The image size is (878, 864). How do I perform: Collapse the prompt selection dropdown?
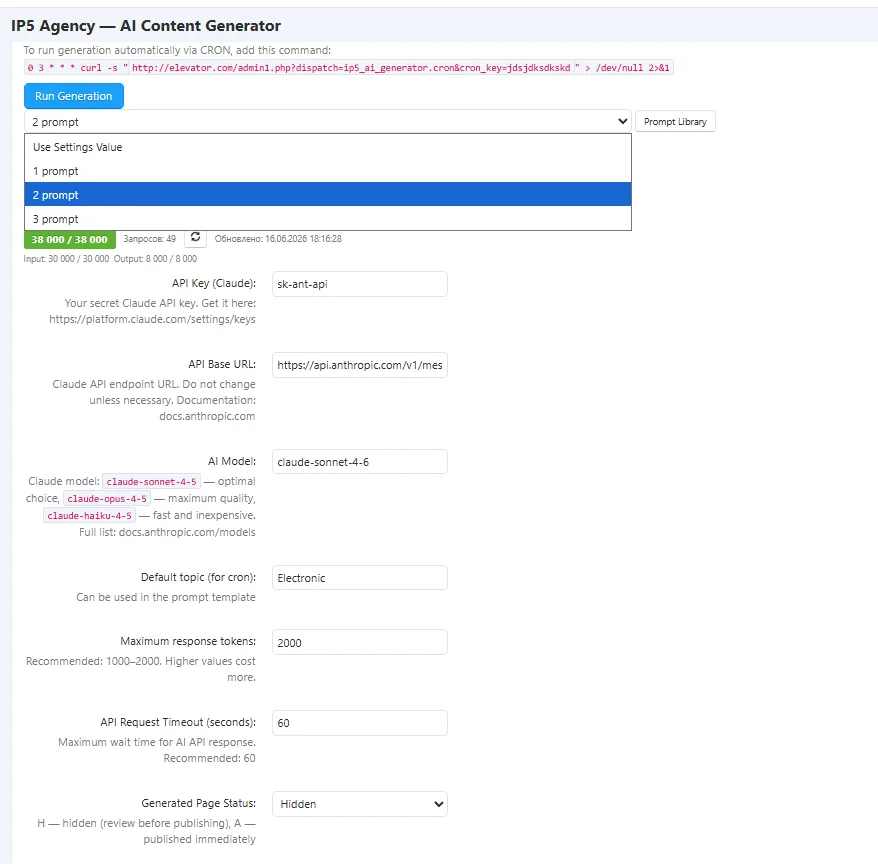[x=328, y=122]
